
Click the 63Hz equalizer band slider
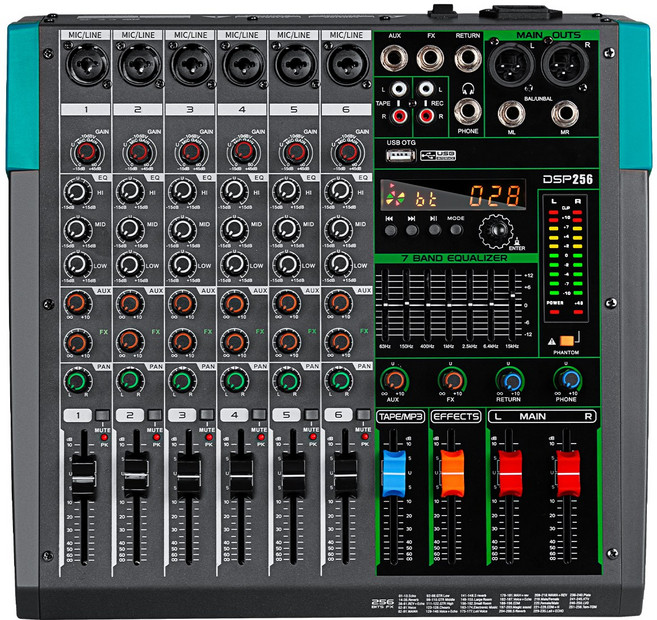click(386, 303)
